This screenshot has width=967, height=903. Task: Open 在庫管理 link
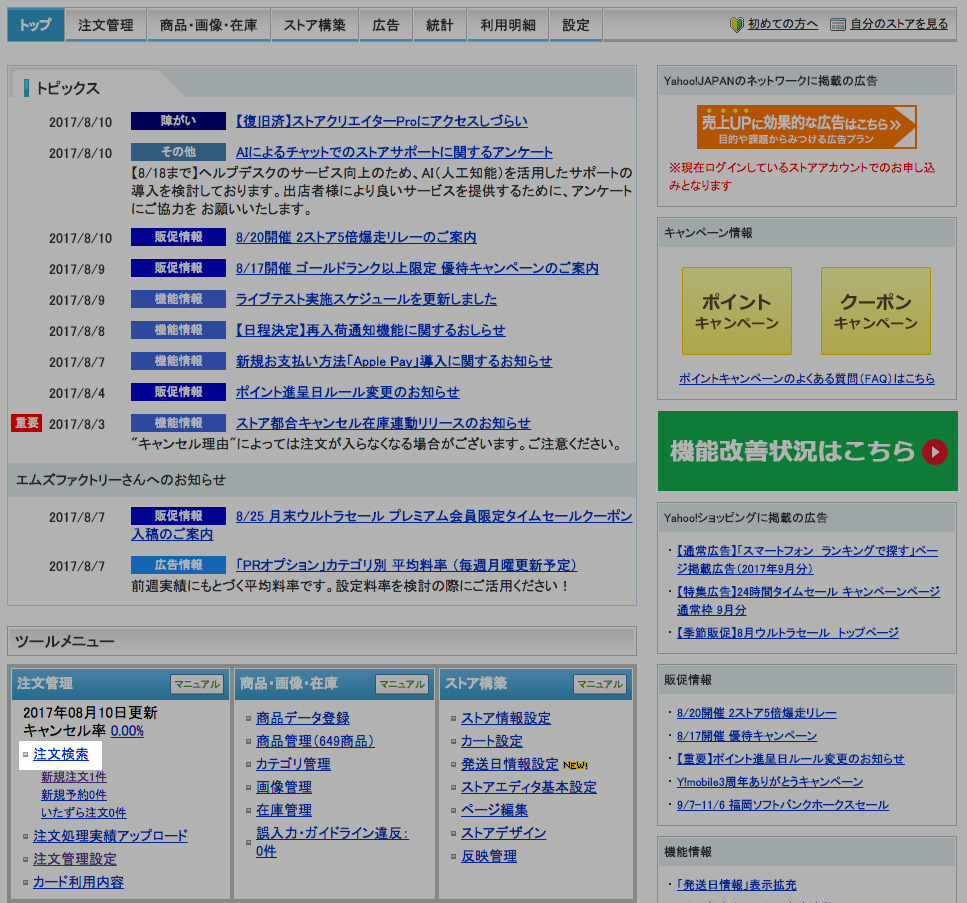(284, 810)
